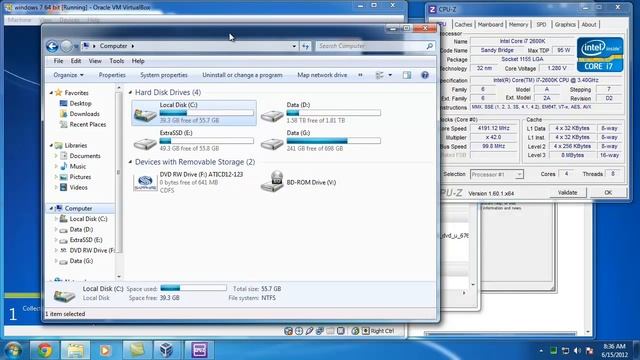Viewport: 640px width, 360px height.
Task: Open address bar history dropdown
Action: 294,46
